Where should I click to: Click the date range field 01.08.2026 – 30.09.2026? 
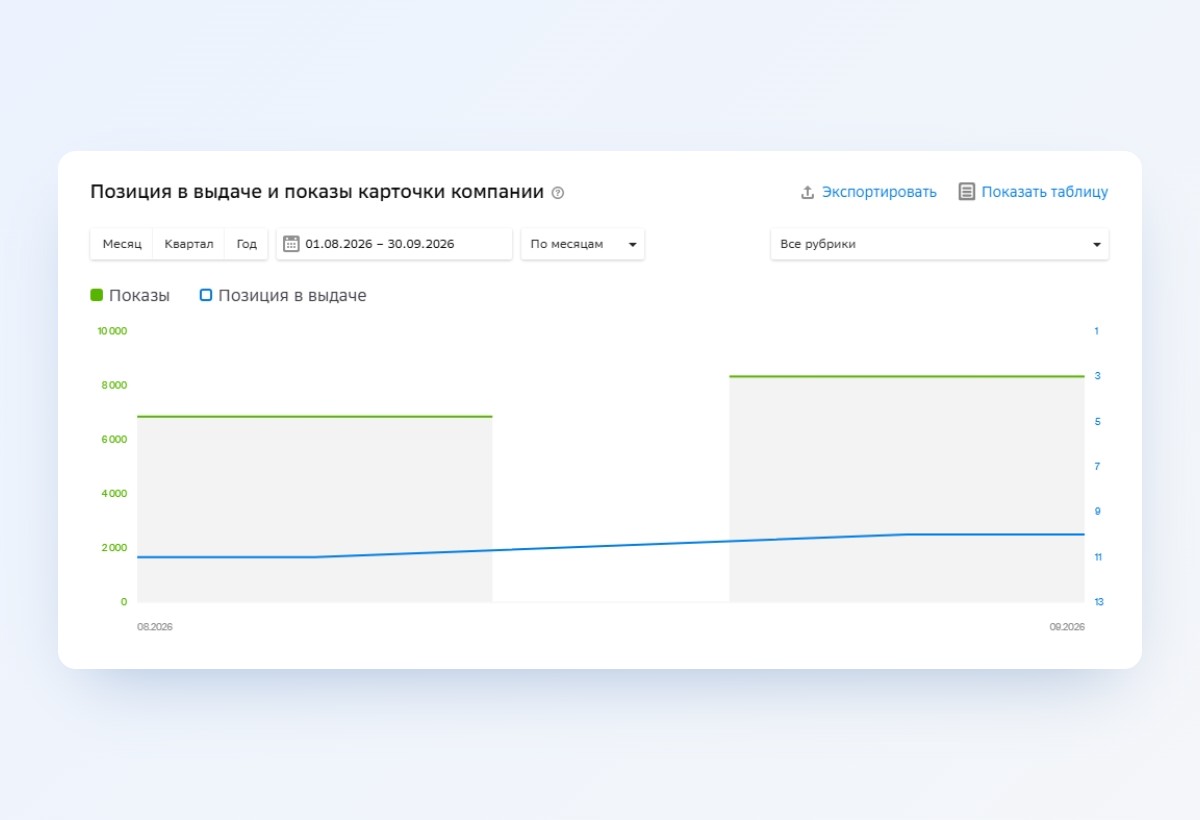click(x=394, y=244)
